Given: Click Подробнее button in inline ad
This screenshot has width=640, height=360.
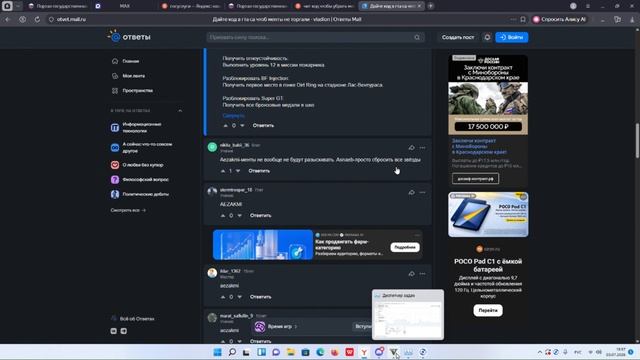Looking at the screenshot, I should [x=404, y=247].
